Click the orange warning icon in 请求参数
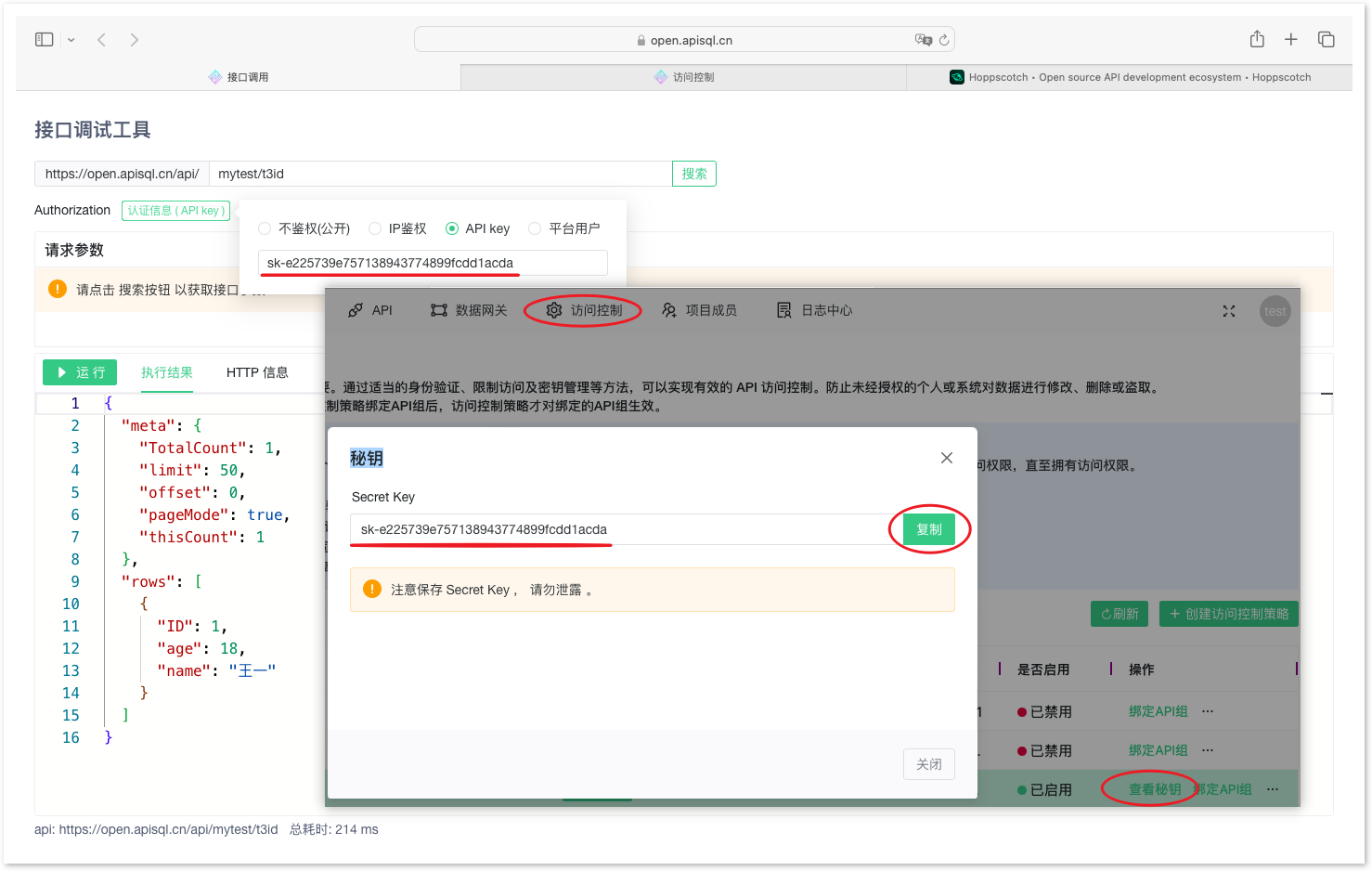 [57, 289]
